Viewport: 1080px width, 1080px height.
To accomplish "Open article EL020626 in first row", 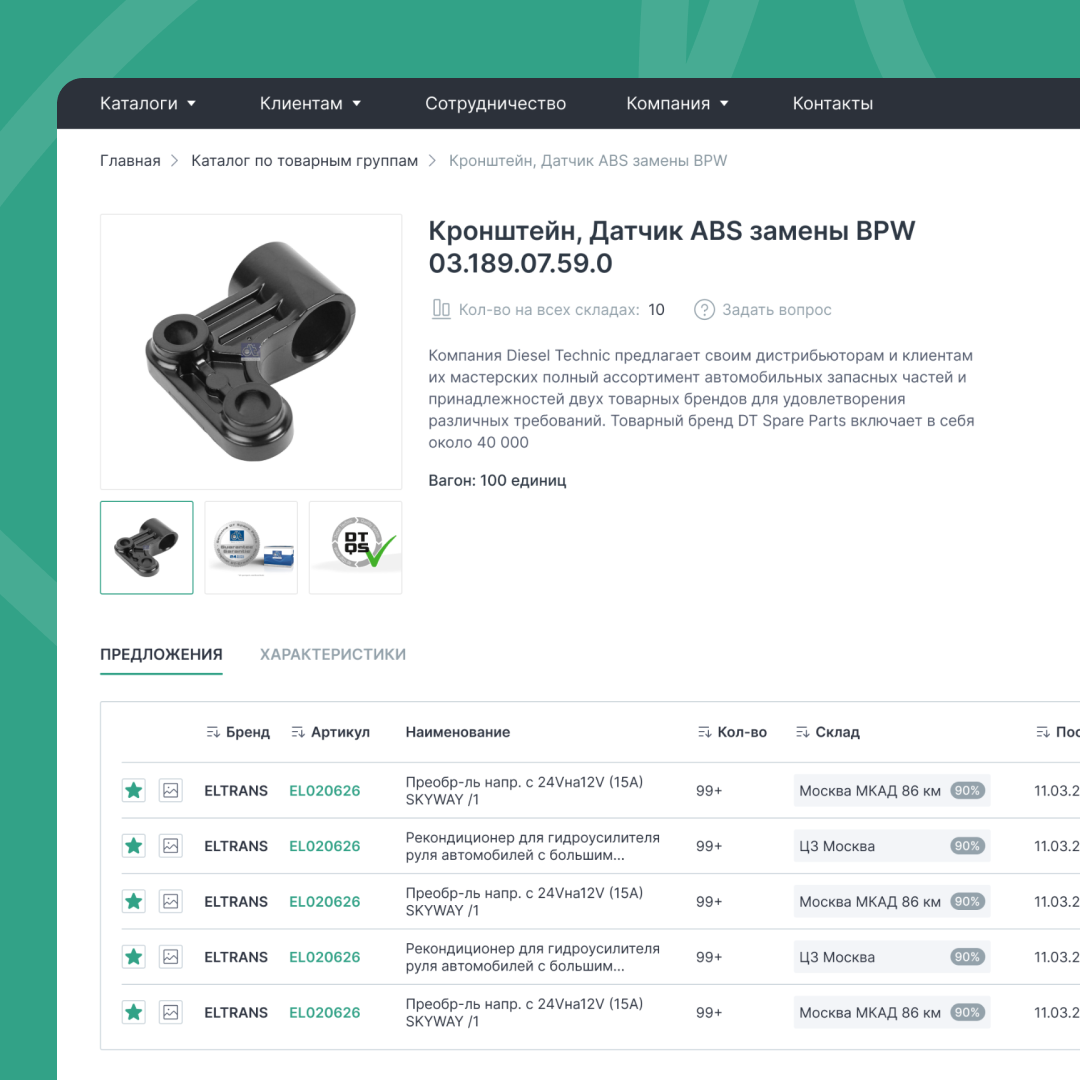I will point(324,791).
